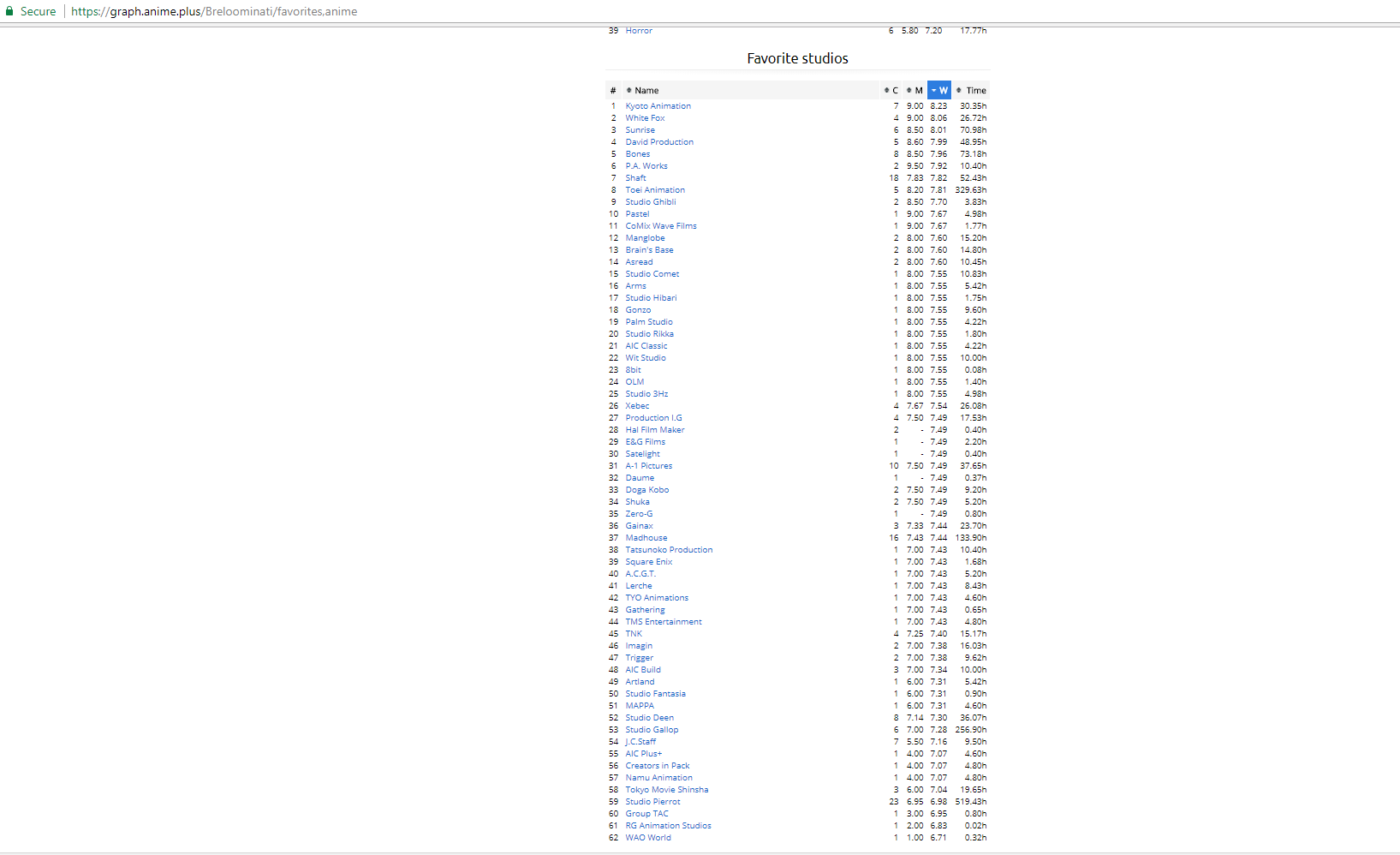Open Studio Gallop link

tap(652, 730)
